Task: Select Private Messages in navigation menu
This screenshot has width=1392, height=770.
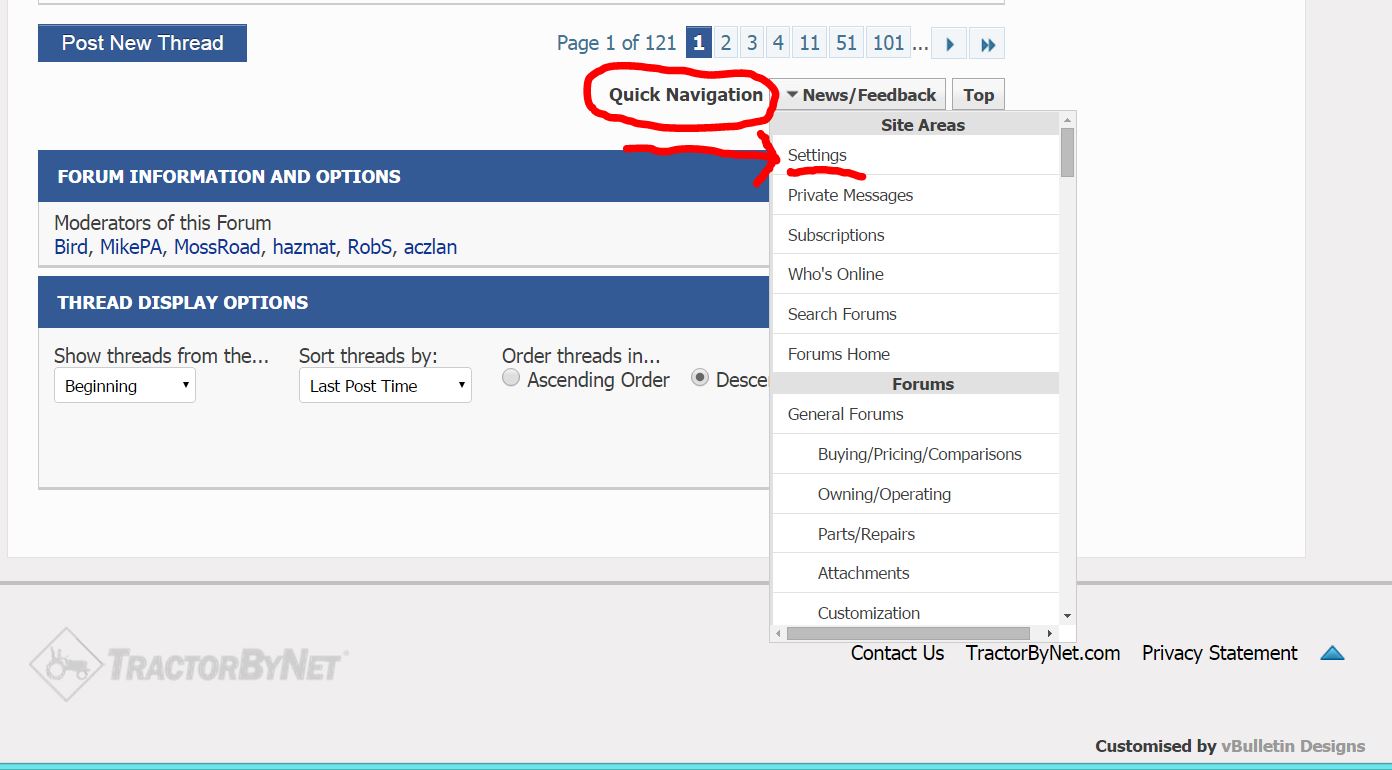Action: point(850,195)
